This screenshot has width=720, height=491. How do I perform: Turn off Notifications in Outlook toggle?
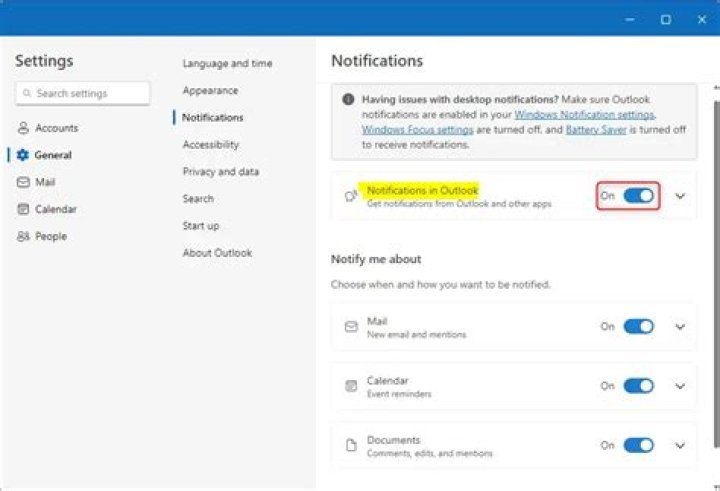(638, 196)
